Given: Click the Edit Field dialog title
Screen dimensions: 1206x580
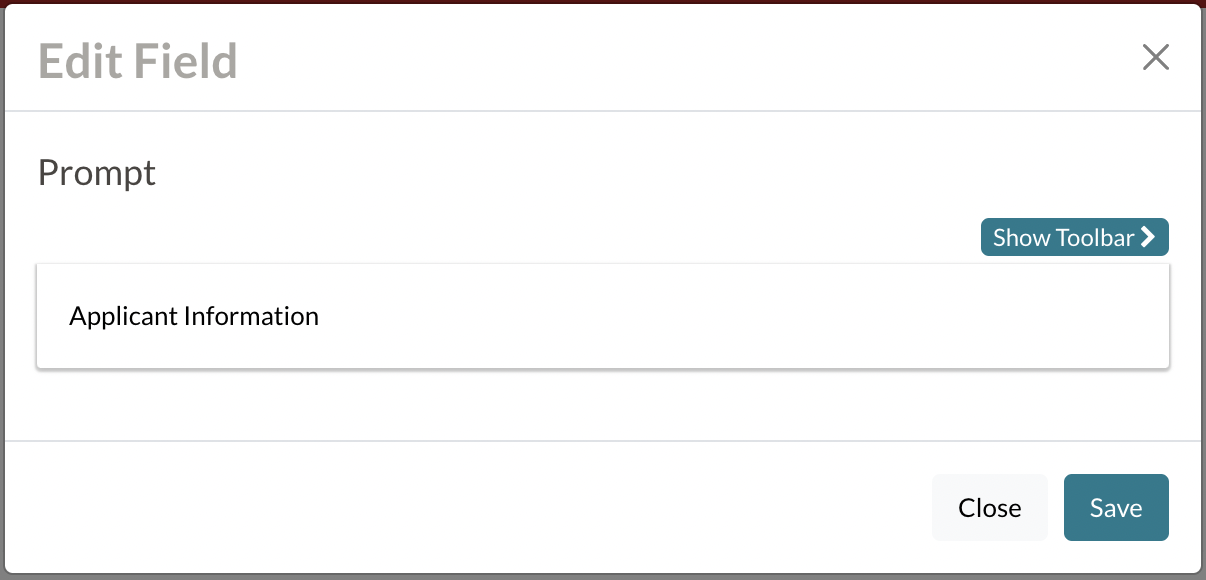Looking at the screenshot, I should [137, 61].
